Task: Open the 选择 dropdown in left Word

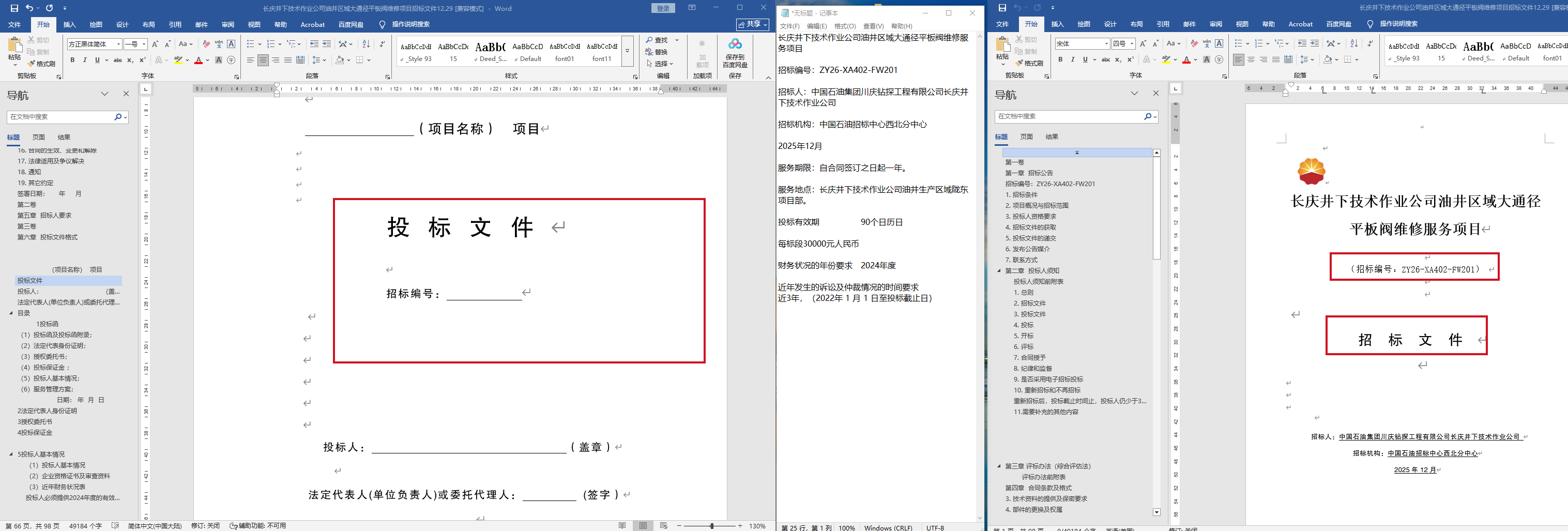Action: click(660, 63)
